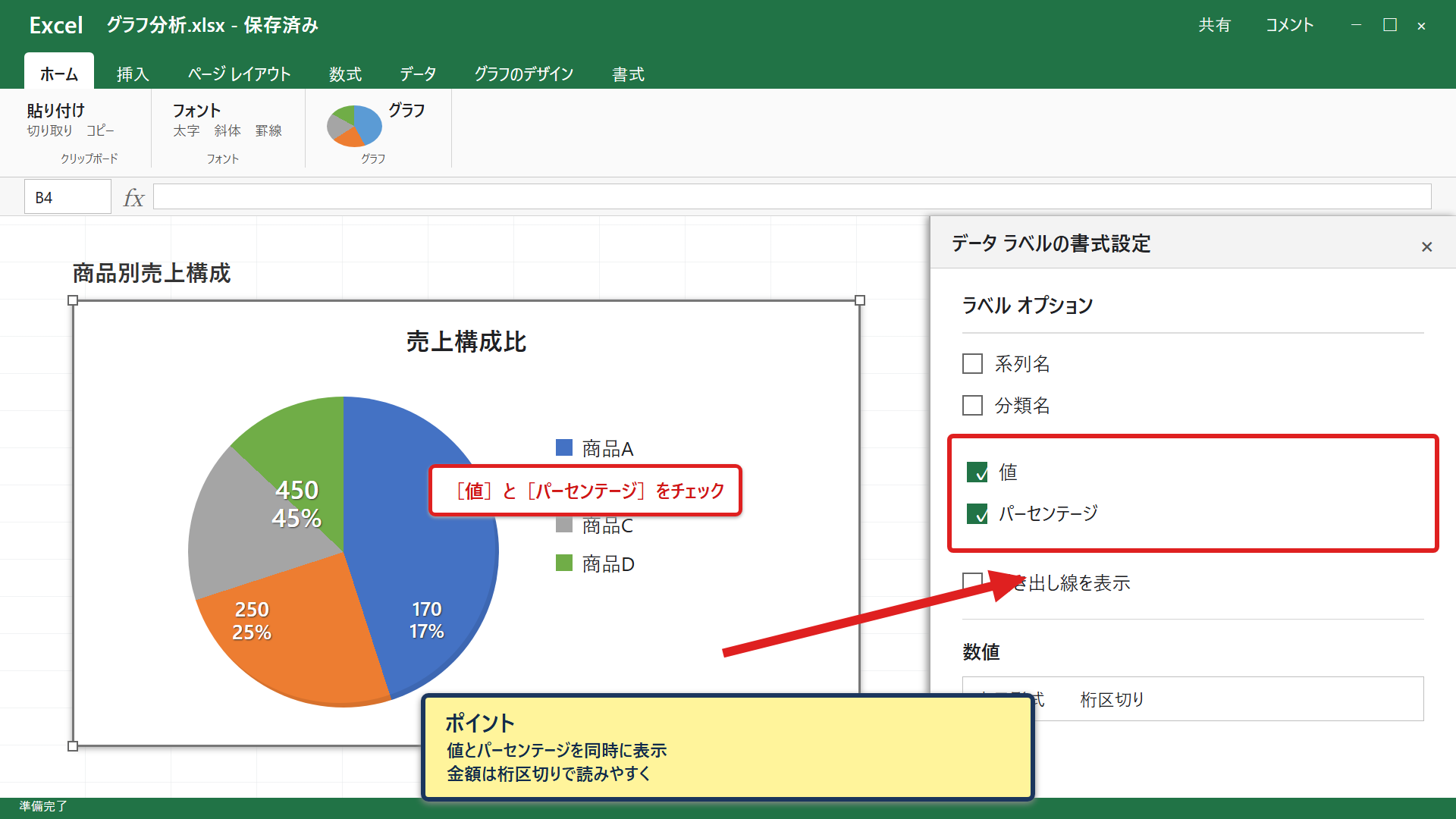Click the 商品別売上構成 heading text
This screenshot has width=1456, height=819.
point(151,273)
